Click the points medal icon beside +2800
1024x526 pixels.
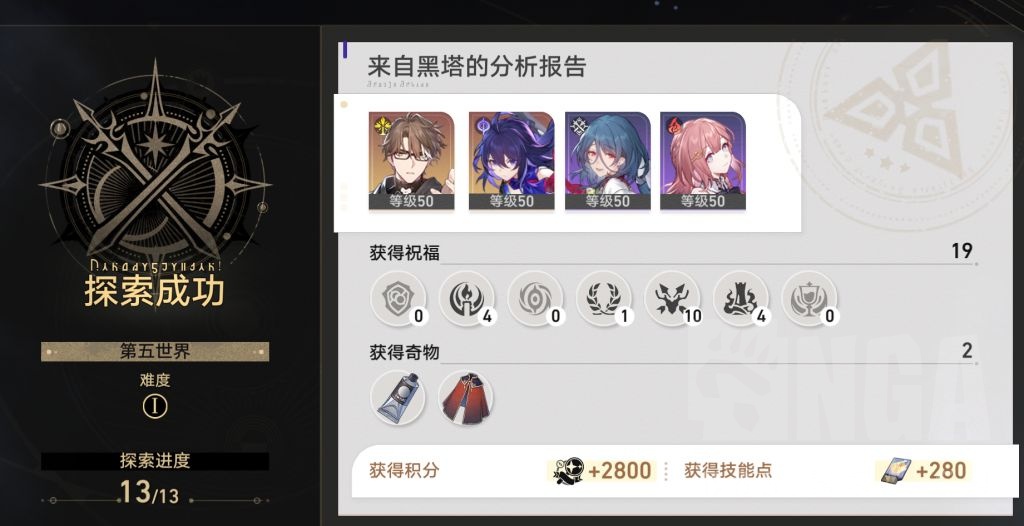point(568,470)
